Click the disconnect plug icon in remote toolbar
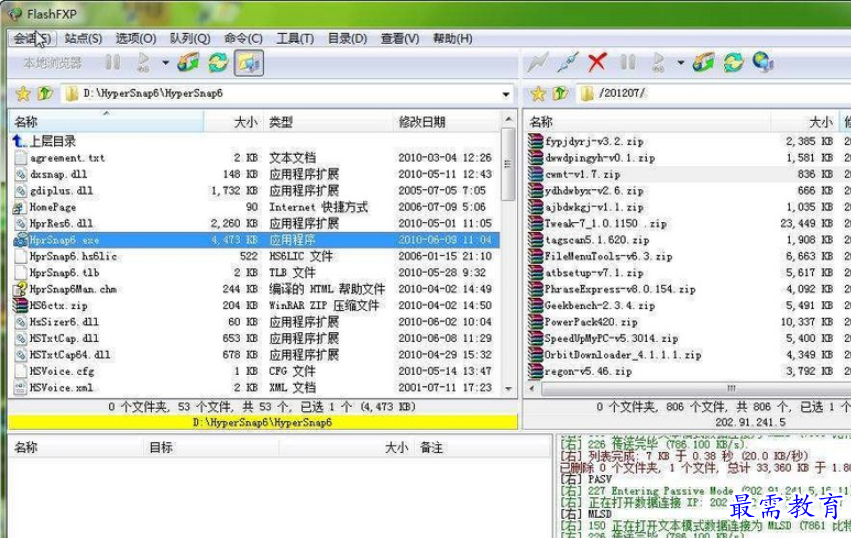 coord(567,62)
